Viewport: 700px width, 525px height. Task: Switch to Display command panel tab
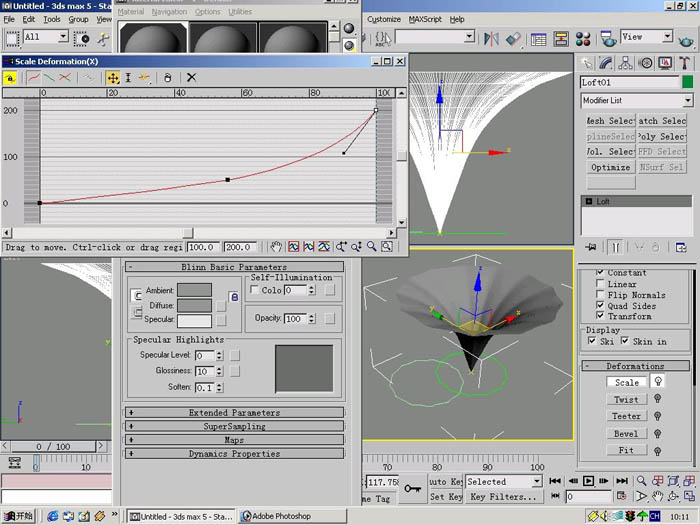pos(665,63)
